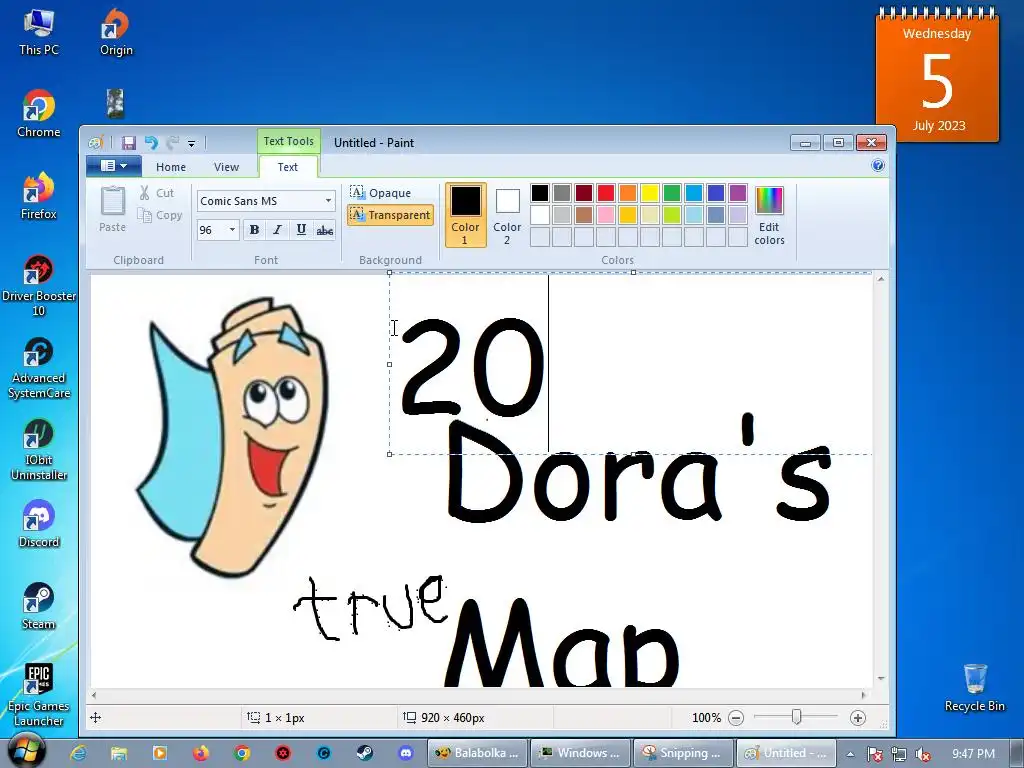Screen dimensions: 1024x768
Task: Open the Epic Games Launcher shortcut
Action: [39, 696]
